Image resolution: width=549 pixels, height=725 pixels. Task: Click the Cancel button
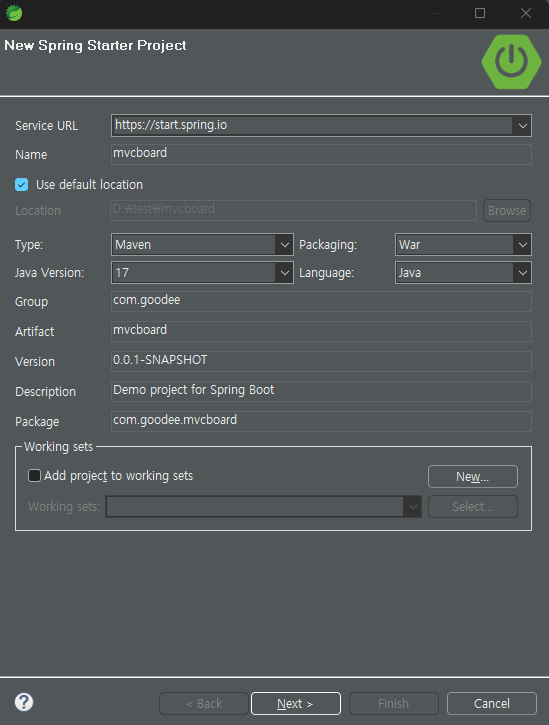(492, 703)
